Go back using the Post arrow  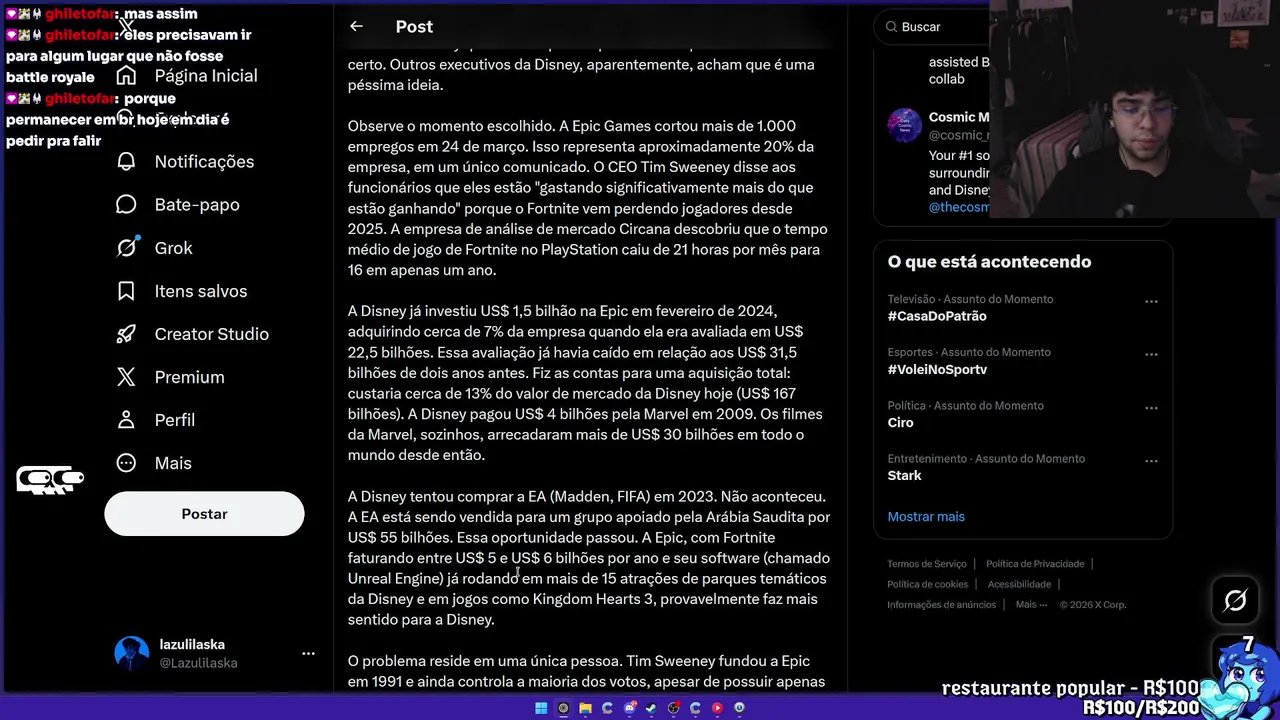pos(356,26)
